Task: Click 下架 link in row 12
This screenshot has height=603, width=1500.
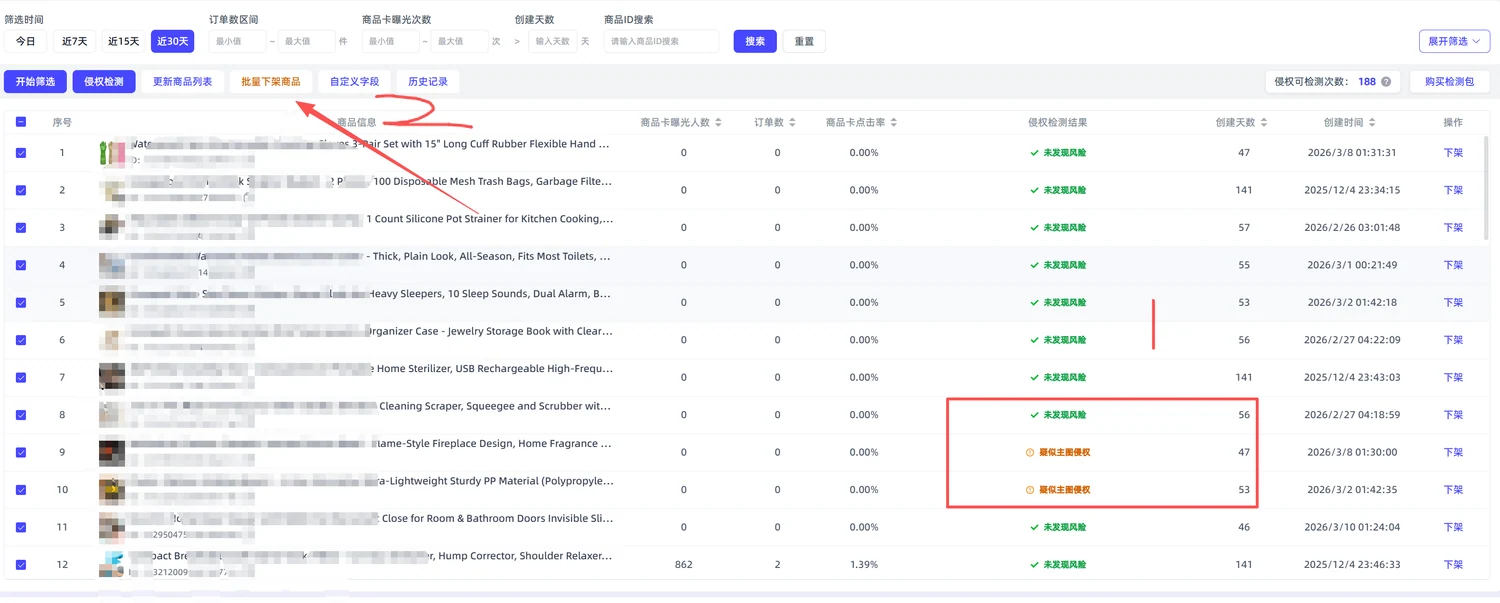Action: click(1453, 565)
